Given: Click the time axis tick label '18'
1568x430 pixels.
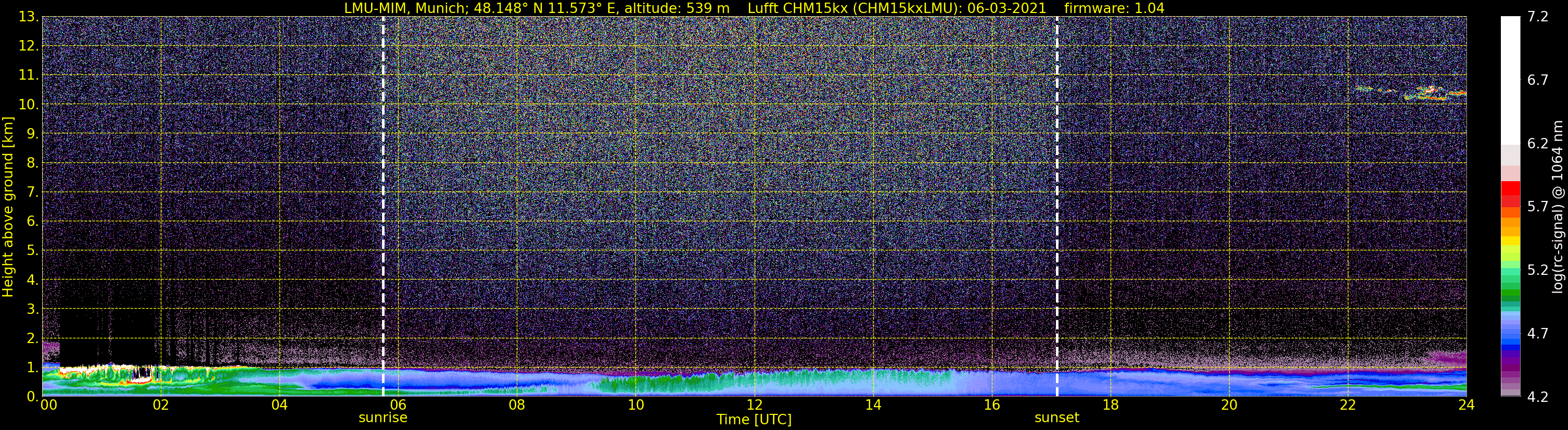Looking at the screenshot, I should coord(1110,405).
